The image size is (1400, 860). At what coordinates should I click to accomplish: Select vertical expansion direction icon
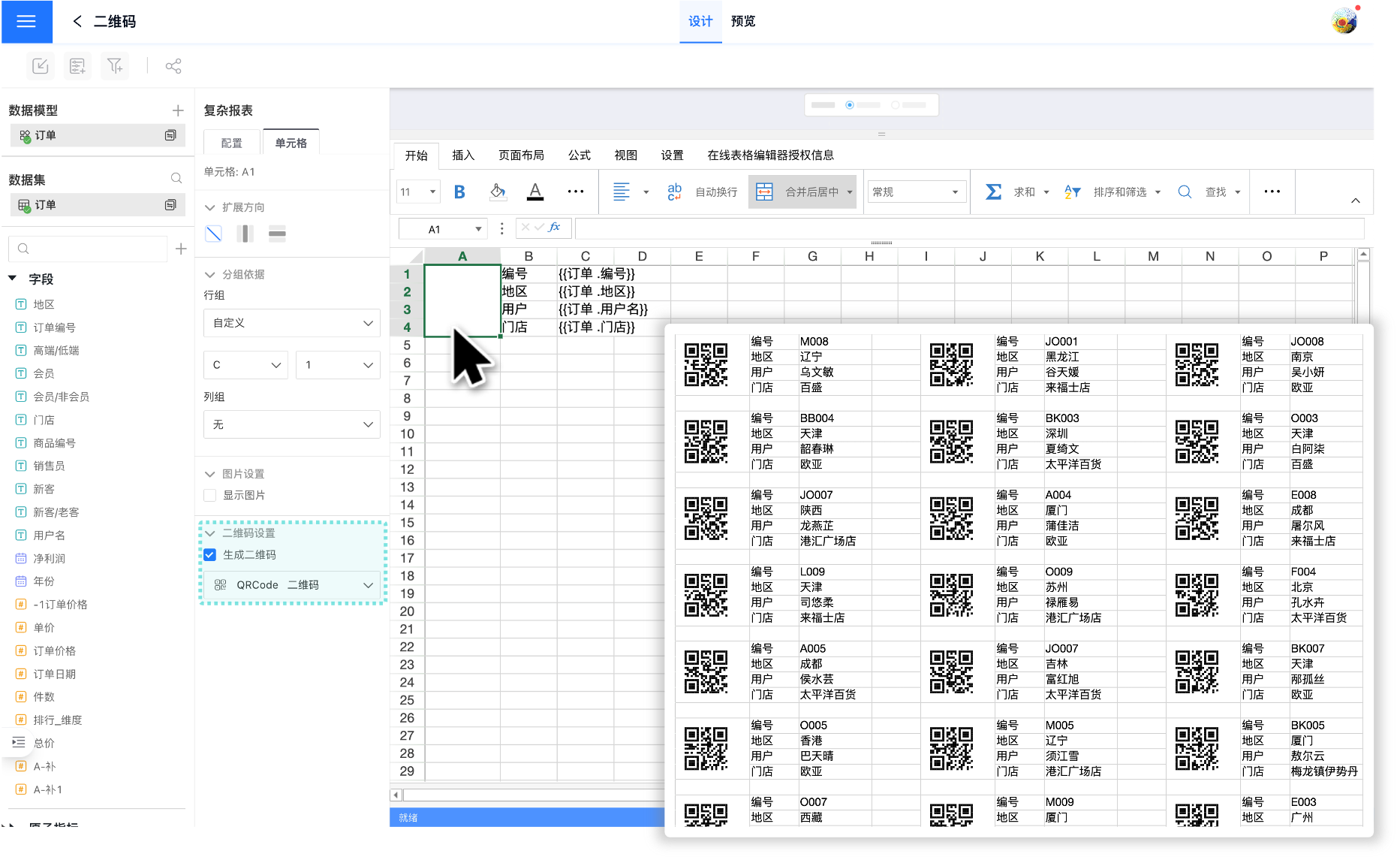(245, 234)
